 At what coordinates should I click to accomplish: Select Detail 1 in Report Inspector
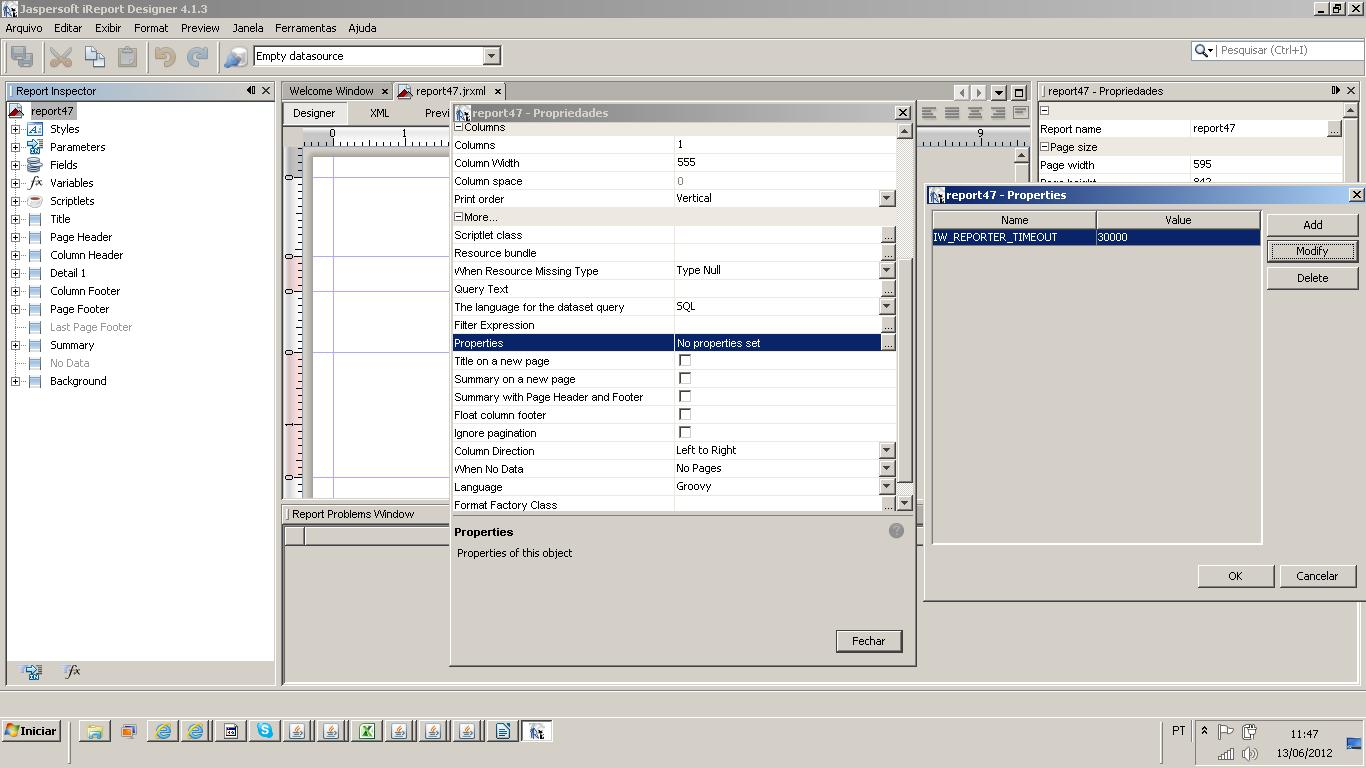click(68, 273)
